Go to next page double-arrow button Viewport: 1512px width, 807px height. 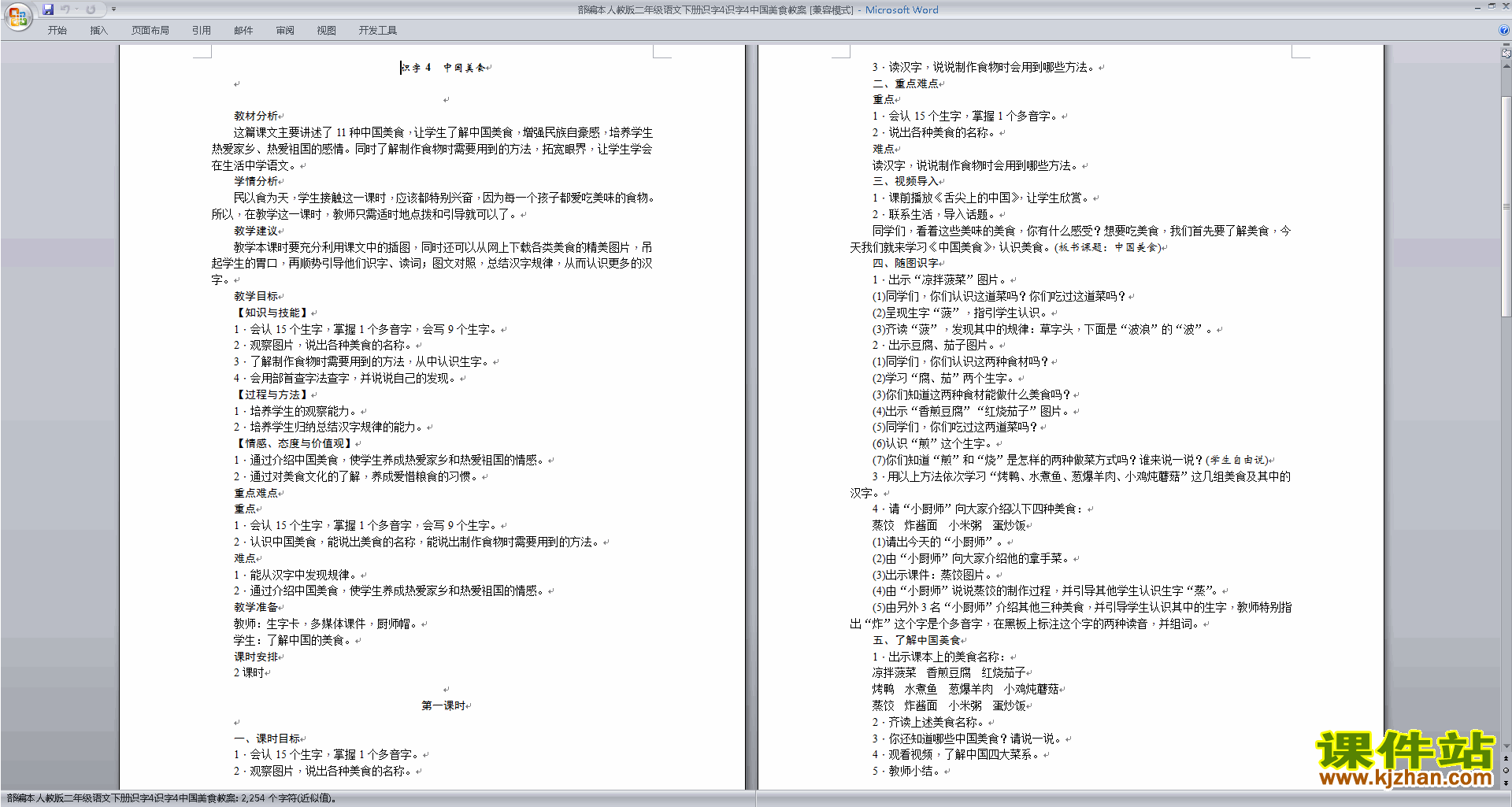(1506, 783)
